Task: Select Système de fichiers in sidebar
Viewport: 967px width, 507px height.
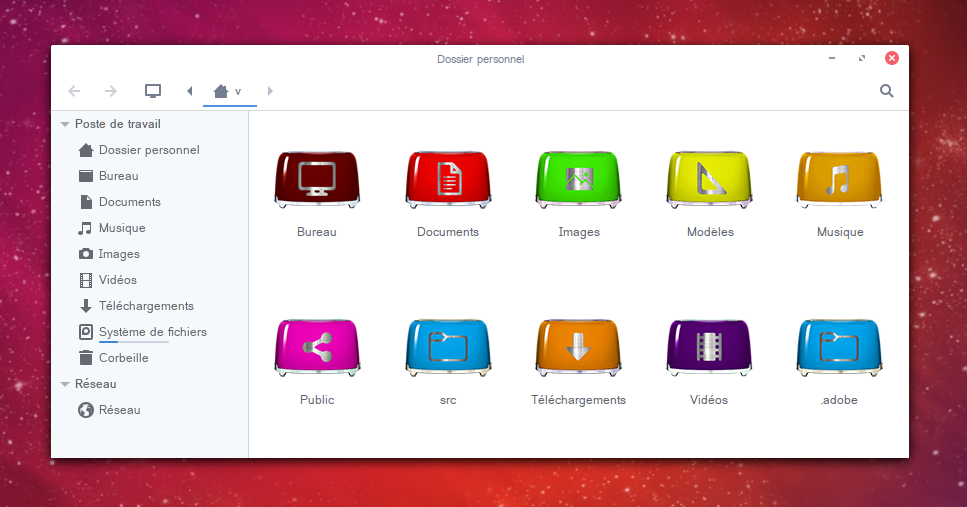Action: (142, 332)
